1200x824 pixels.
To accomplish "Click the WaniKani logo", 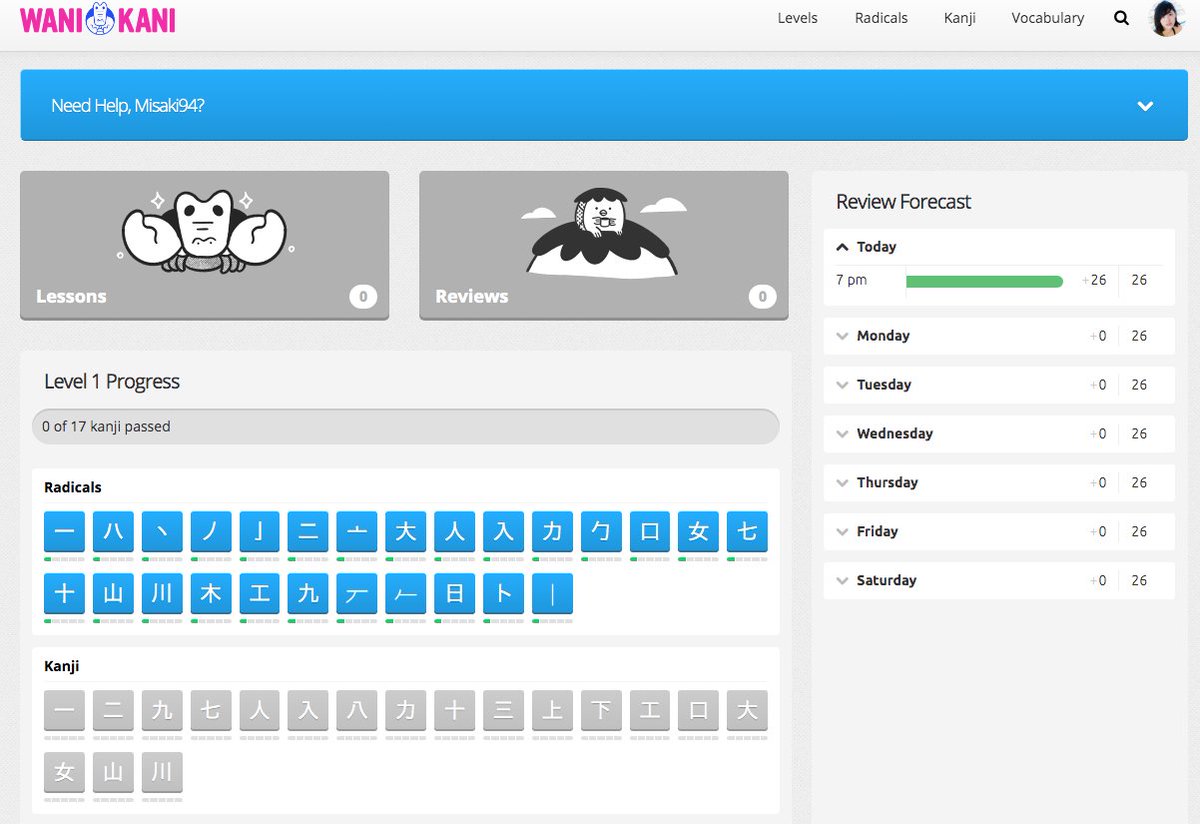I will click(97, 19).
